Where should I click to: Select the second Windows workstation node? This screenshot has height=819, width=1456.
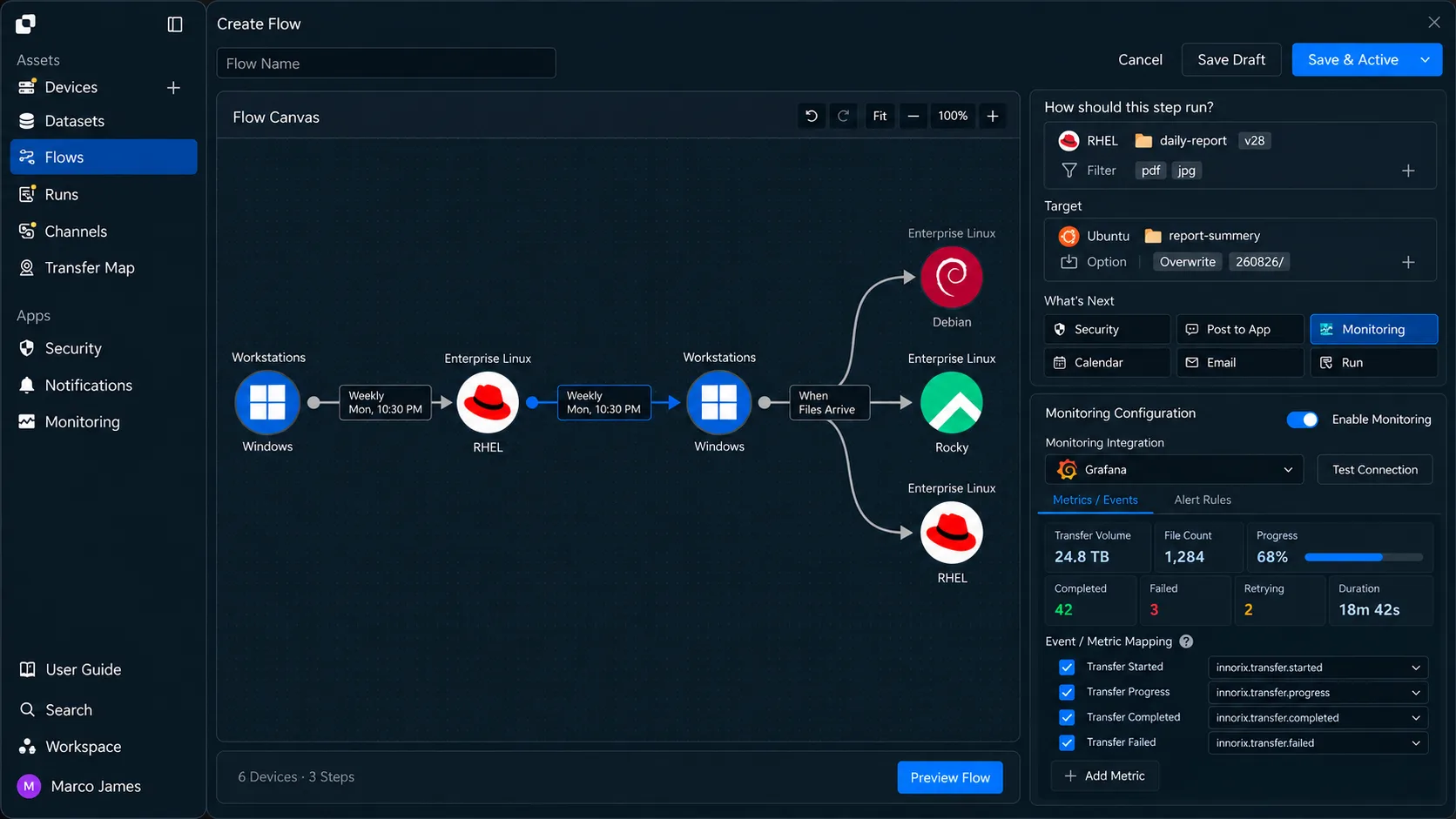pos(719,402)
